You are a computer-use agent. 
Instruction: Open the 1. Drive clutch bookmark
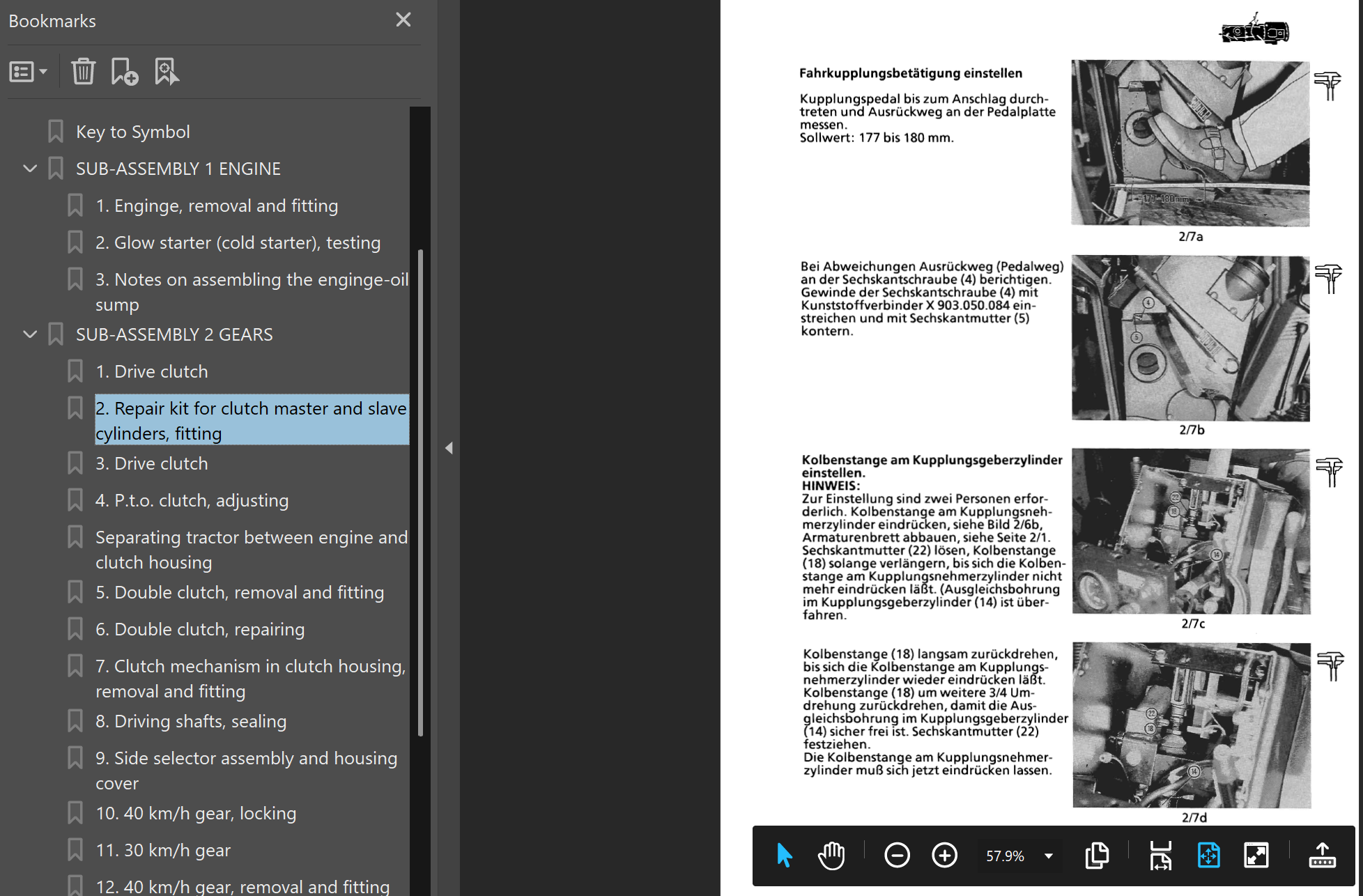tap(152, 371)
